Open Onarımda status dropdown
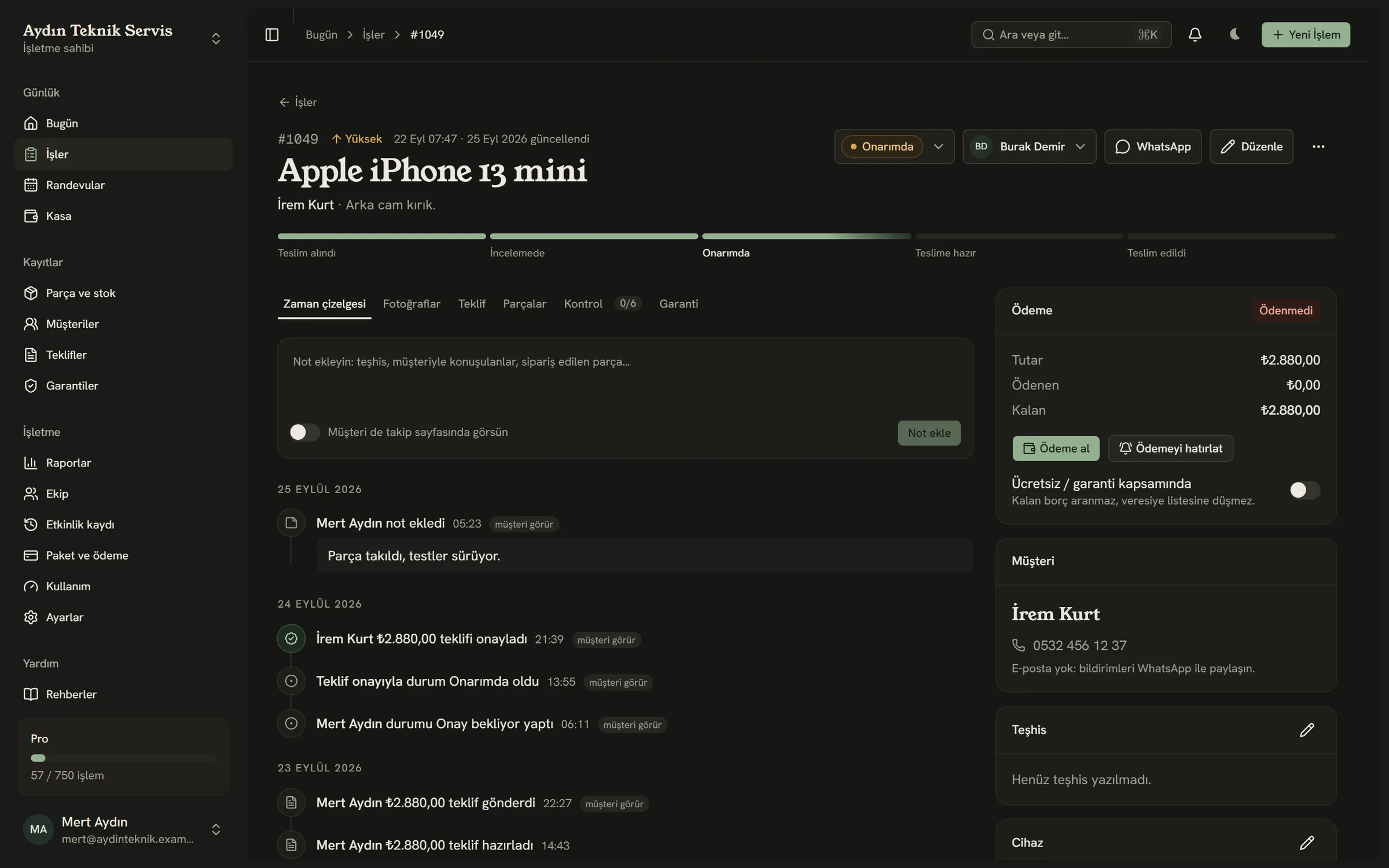This screenshot has width=1389, height=868. click(894, 146)
